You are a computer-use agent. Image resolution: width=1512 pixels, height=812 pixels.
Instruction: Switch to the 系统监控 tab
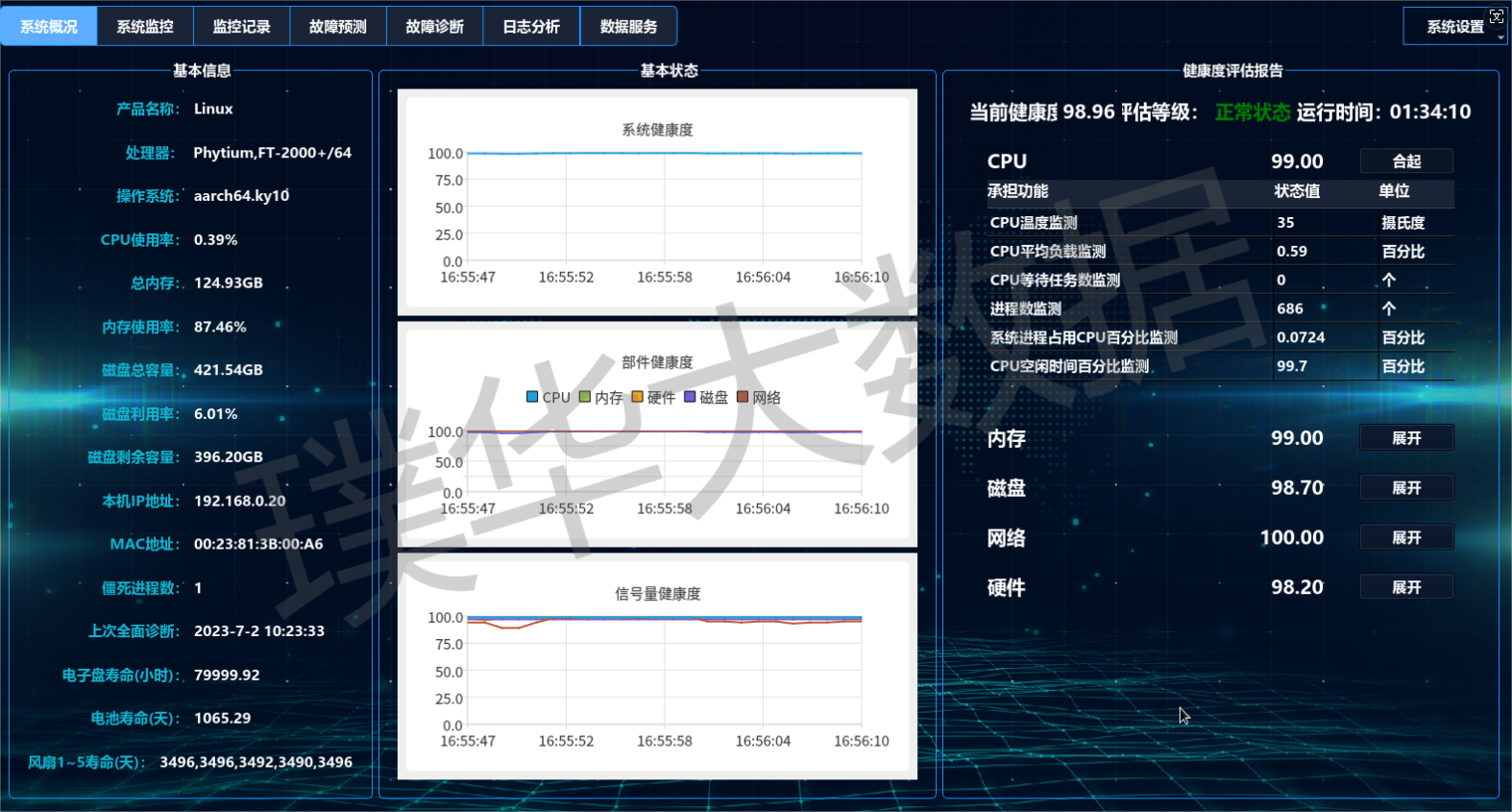tap(145, 26)
